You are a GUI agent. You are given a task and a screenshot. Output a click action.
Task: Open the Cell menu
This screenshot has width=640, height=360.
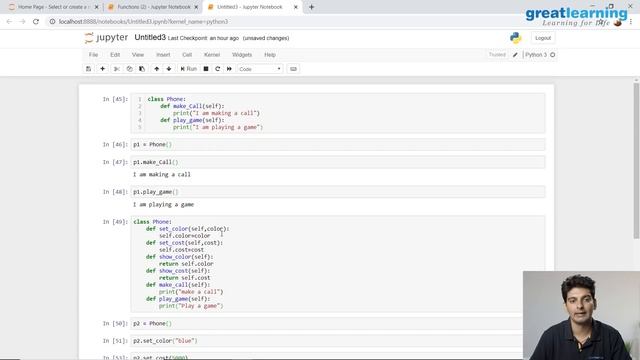click(x=187, y=55)
